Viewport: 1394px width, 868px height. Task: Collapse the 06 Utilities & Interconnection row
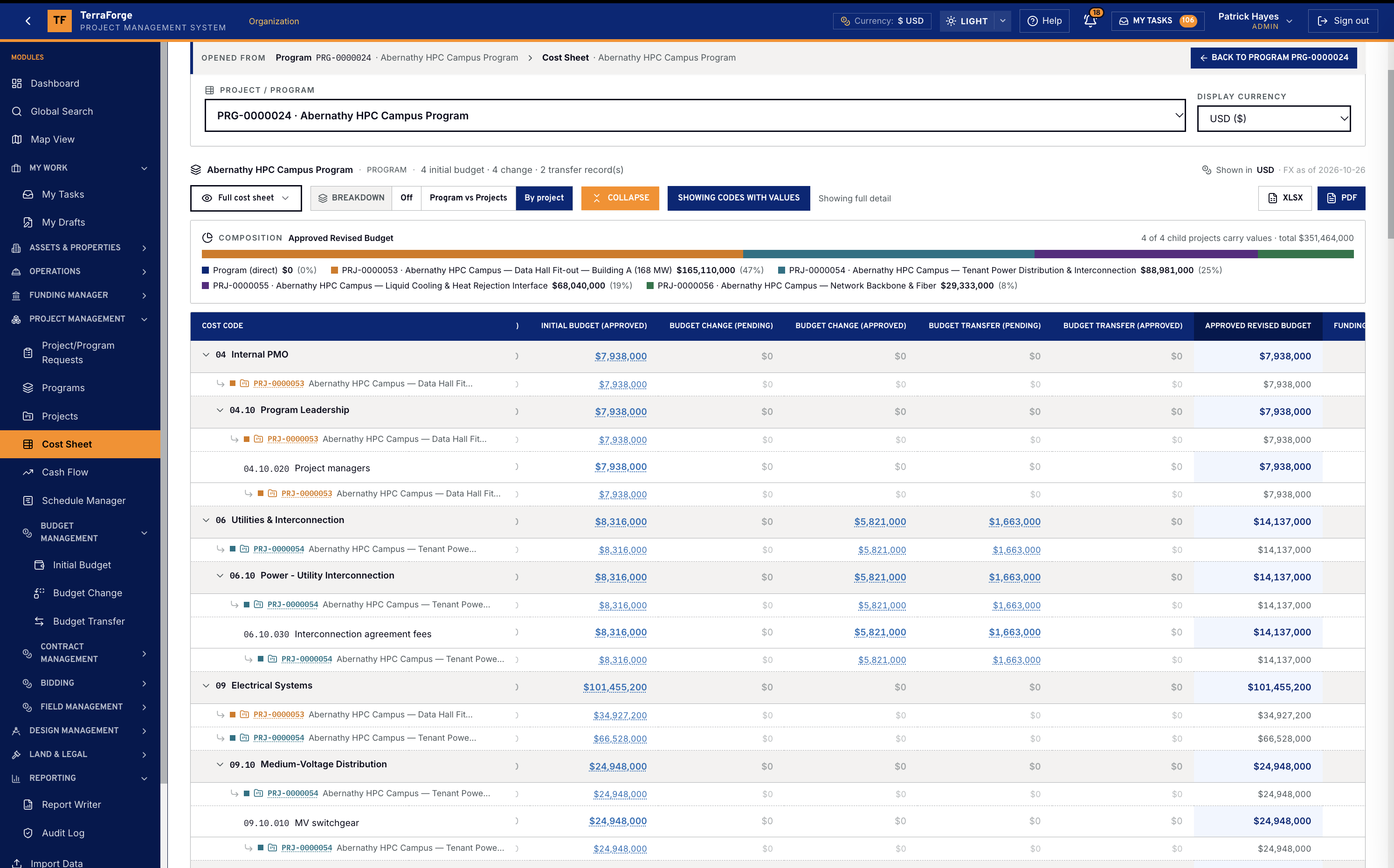(206, 520)
